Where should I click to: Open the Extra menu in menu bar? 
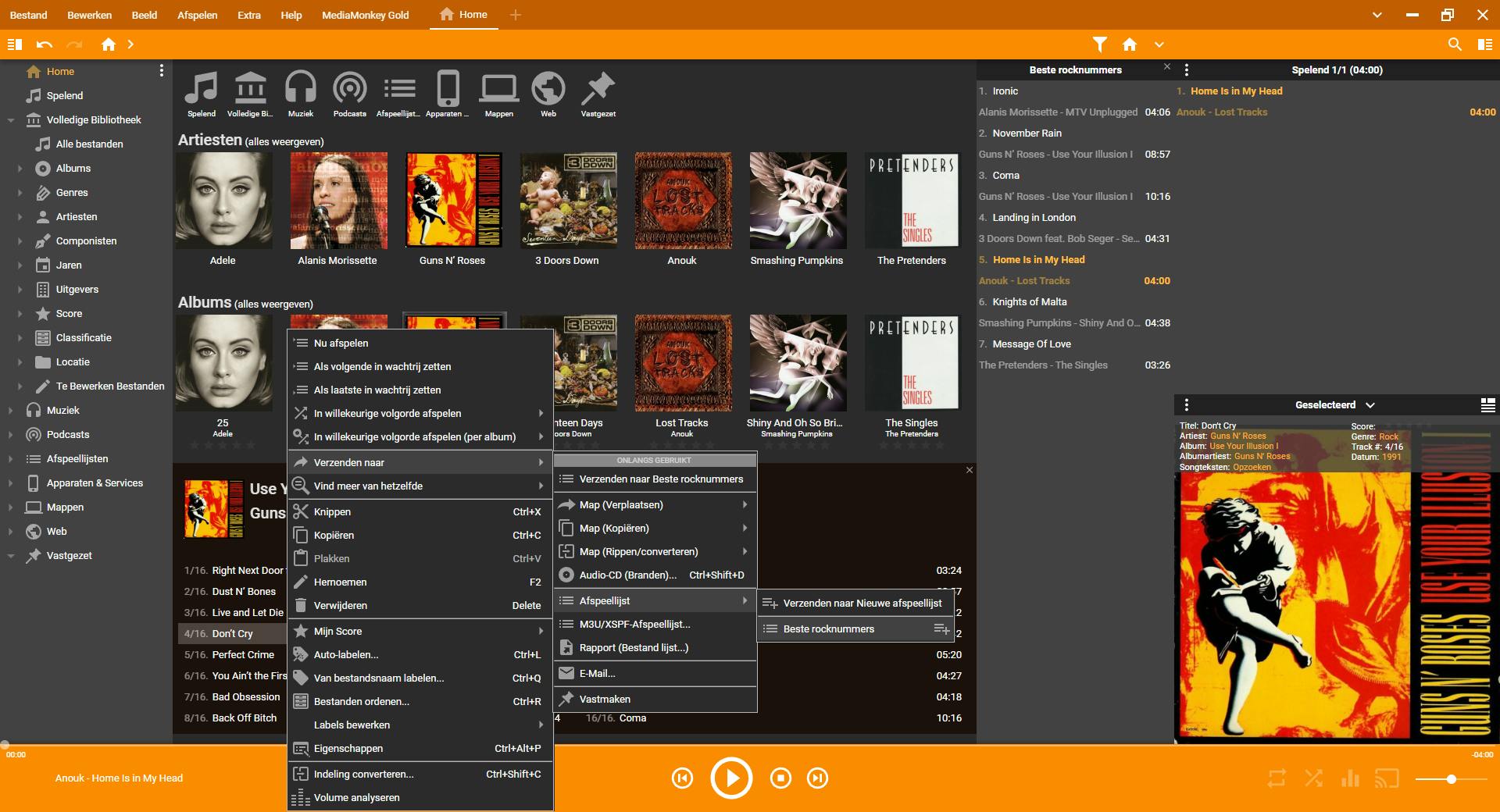point(248,15)
